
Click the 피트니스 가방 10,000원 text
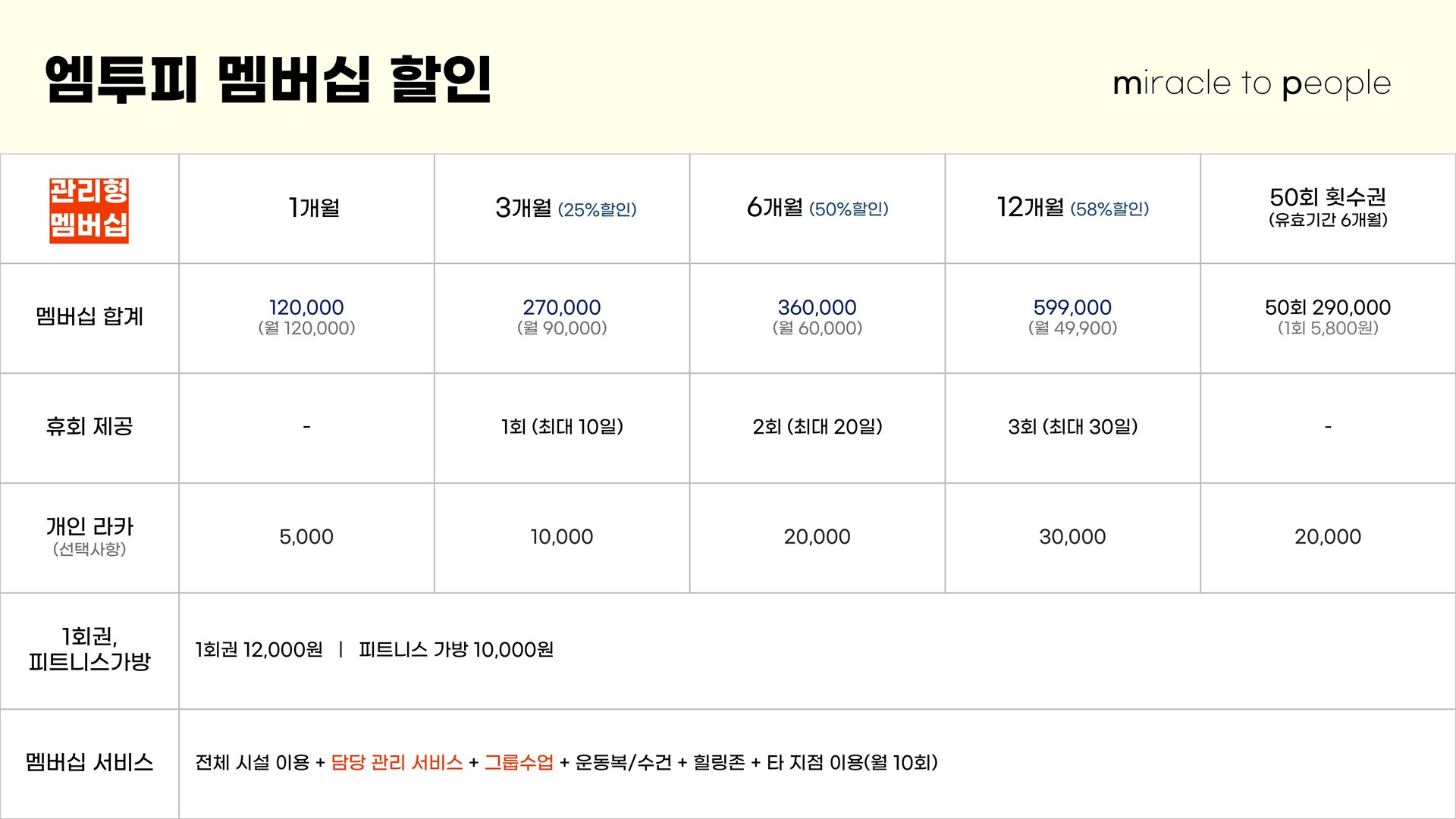pyautogui.click(x=456, y=650)
